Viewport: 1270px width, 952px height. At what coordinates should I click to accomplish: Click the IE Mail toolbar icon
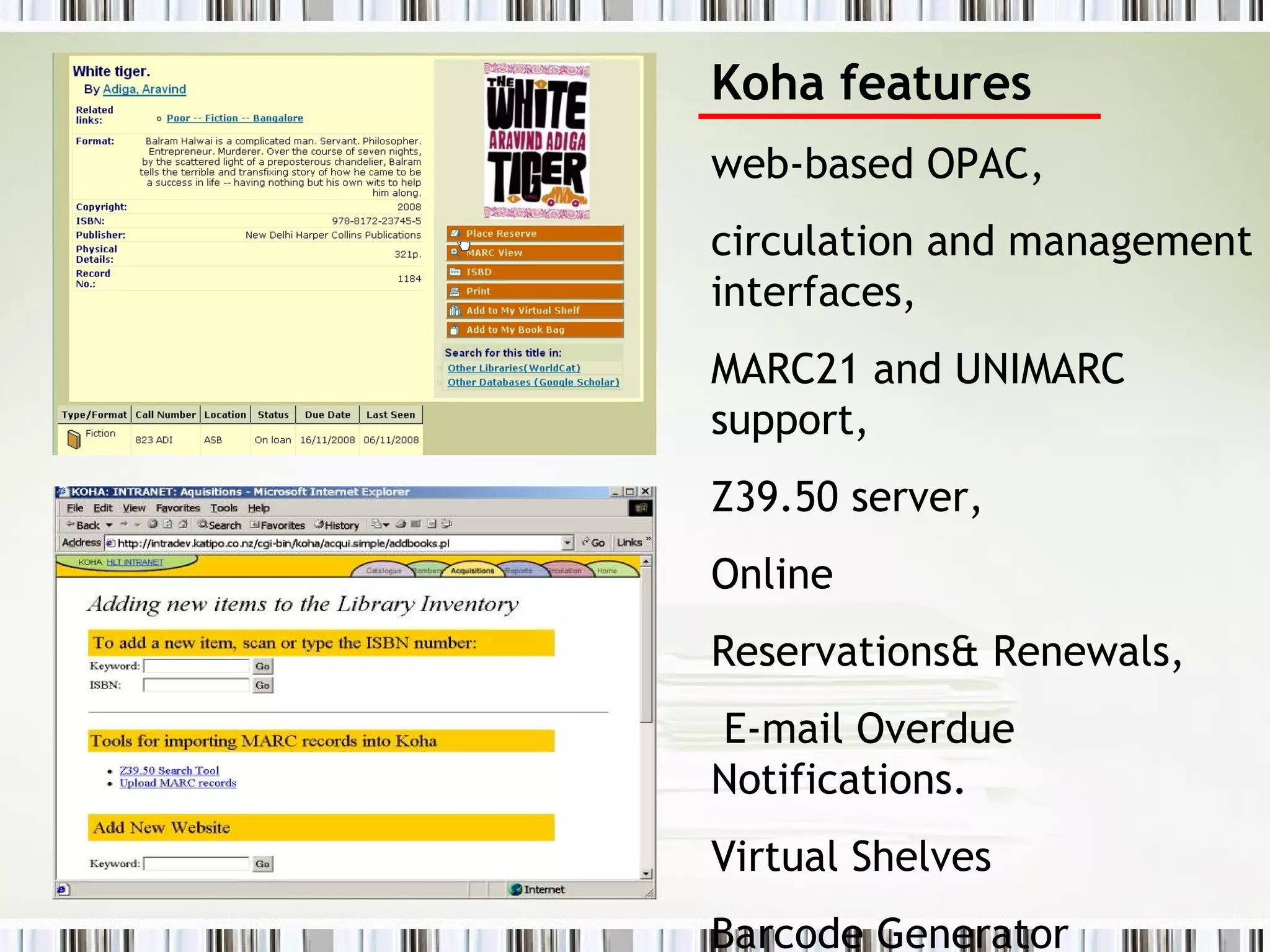[376, 524]
